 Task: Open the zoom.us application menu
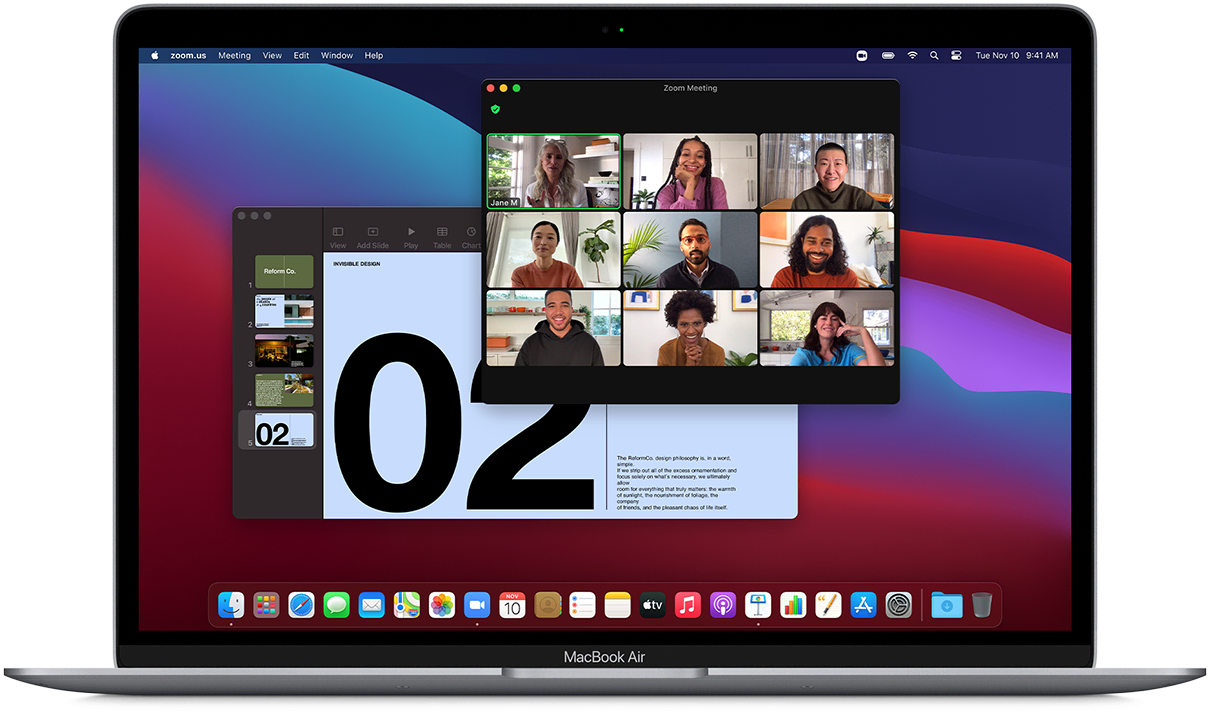(x=188, y=56)
